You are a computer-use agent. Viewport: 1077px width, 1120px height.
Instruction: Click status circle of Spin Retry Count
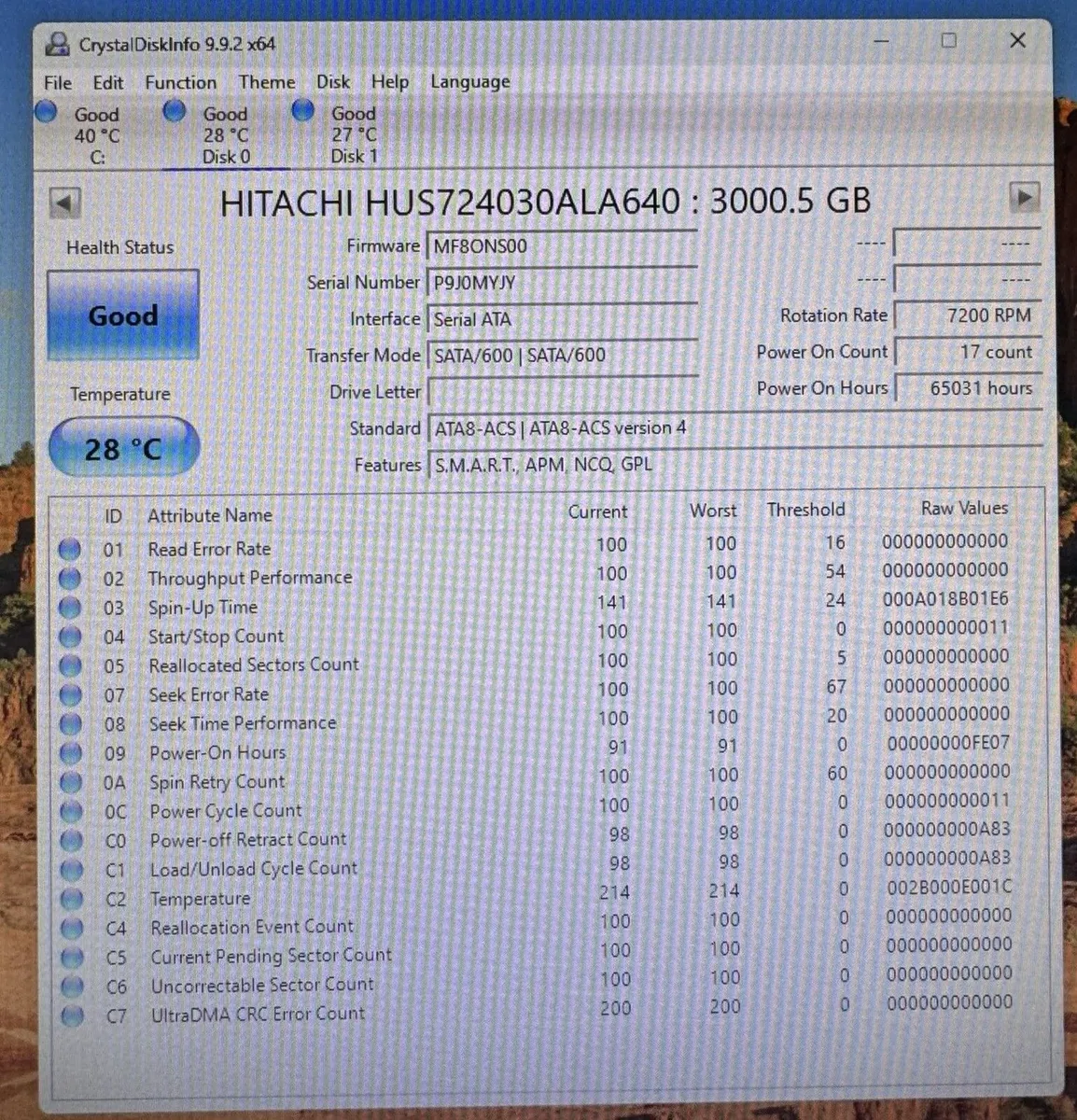71,782
